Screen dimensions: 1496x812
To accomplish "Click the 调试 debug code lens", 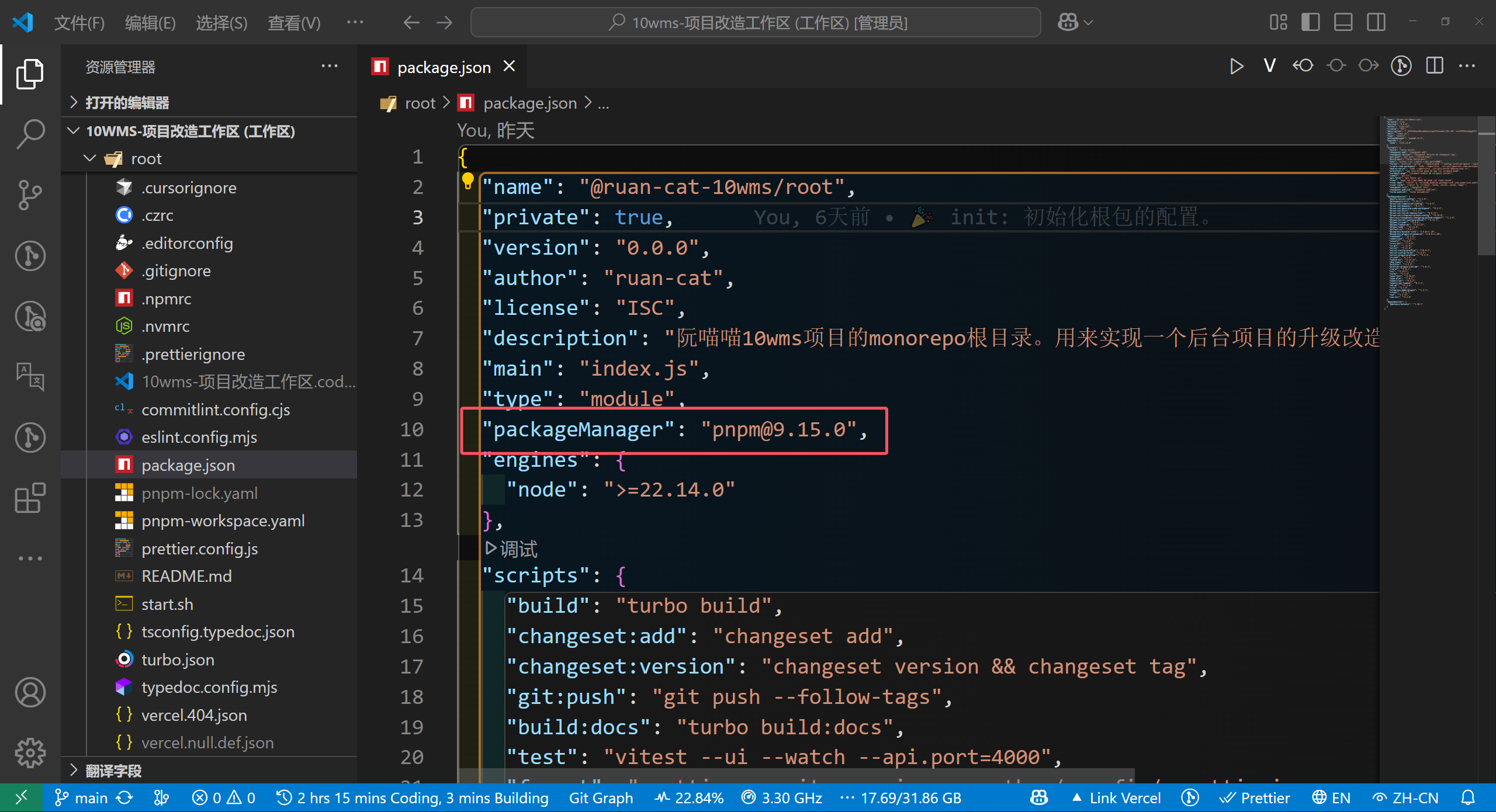I will (x=511, y=549).
